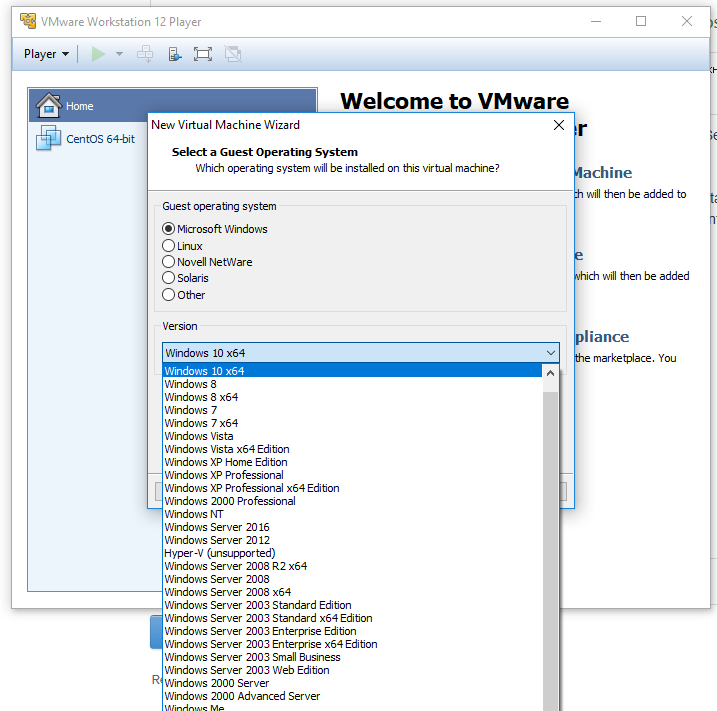
Task: Choose Windows Server 2008 R2 x64
Action: coord(353,566)
